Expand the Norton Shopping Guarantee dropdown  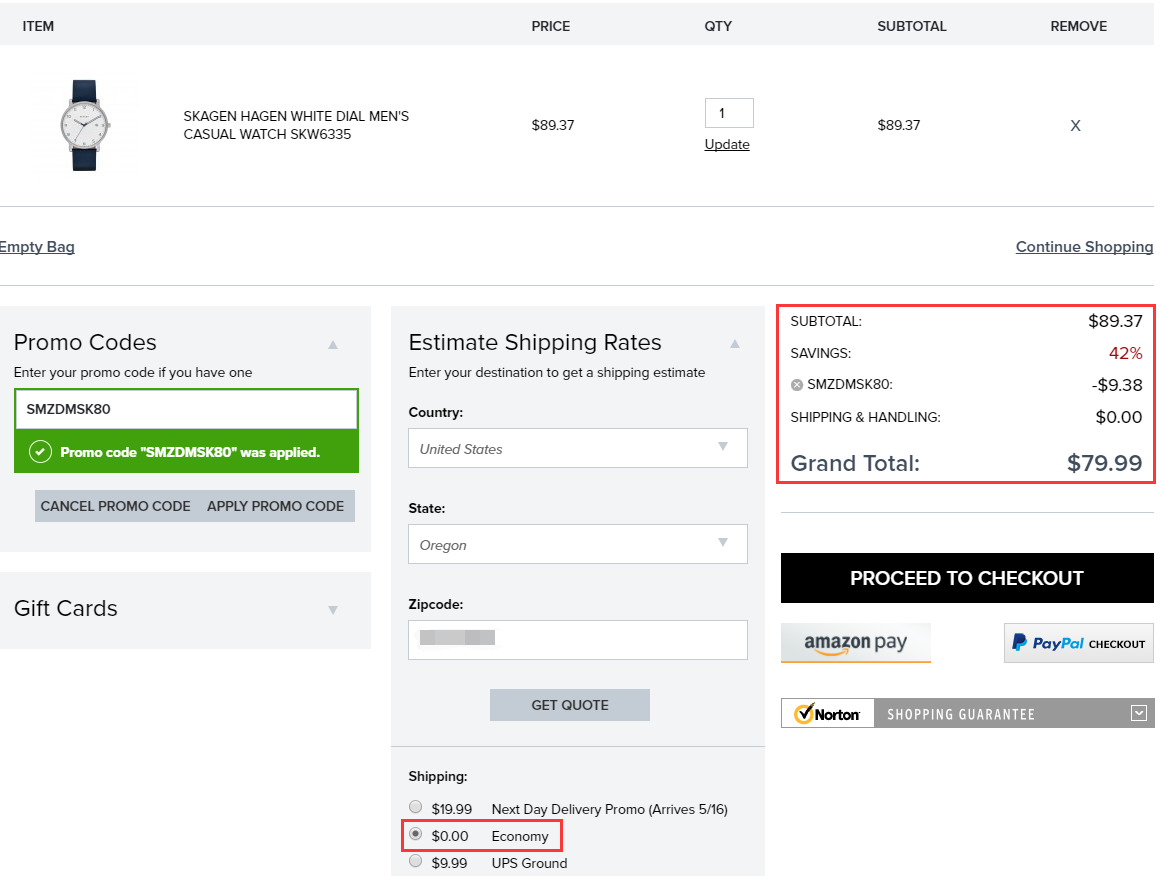1139,713
